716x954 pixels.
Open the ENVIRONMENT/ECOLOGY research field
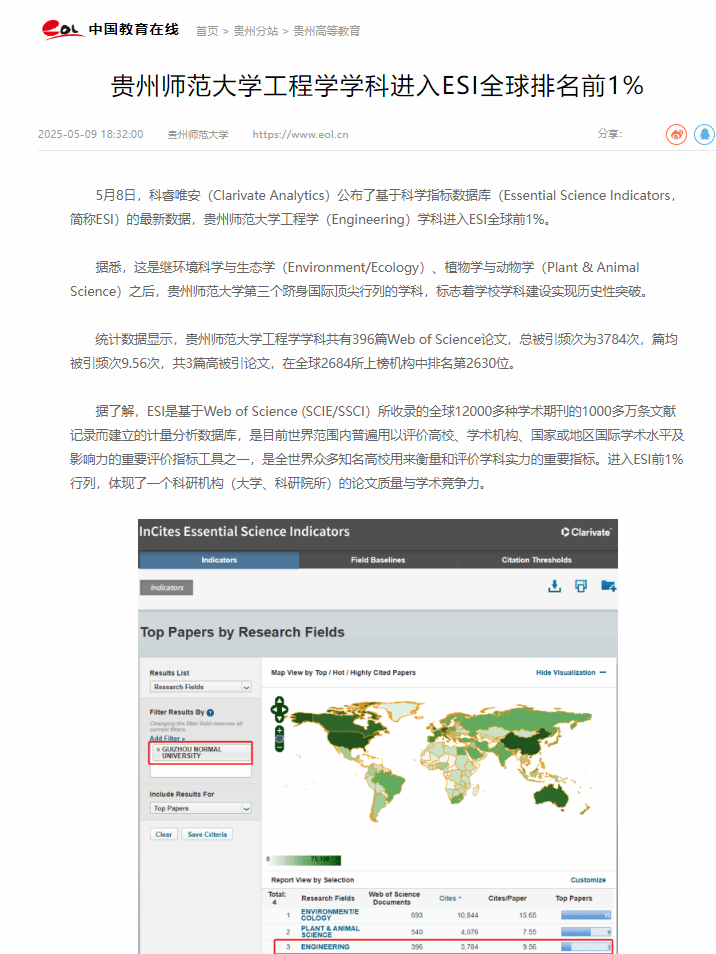point(330,914)
